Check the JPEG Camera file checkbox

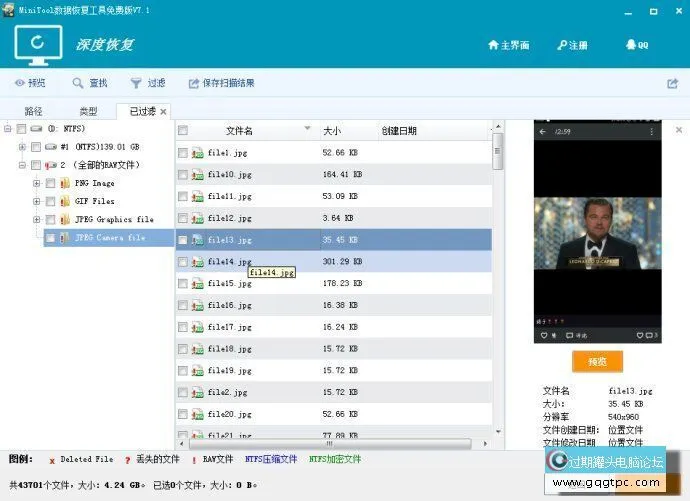coord(51,238)
